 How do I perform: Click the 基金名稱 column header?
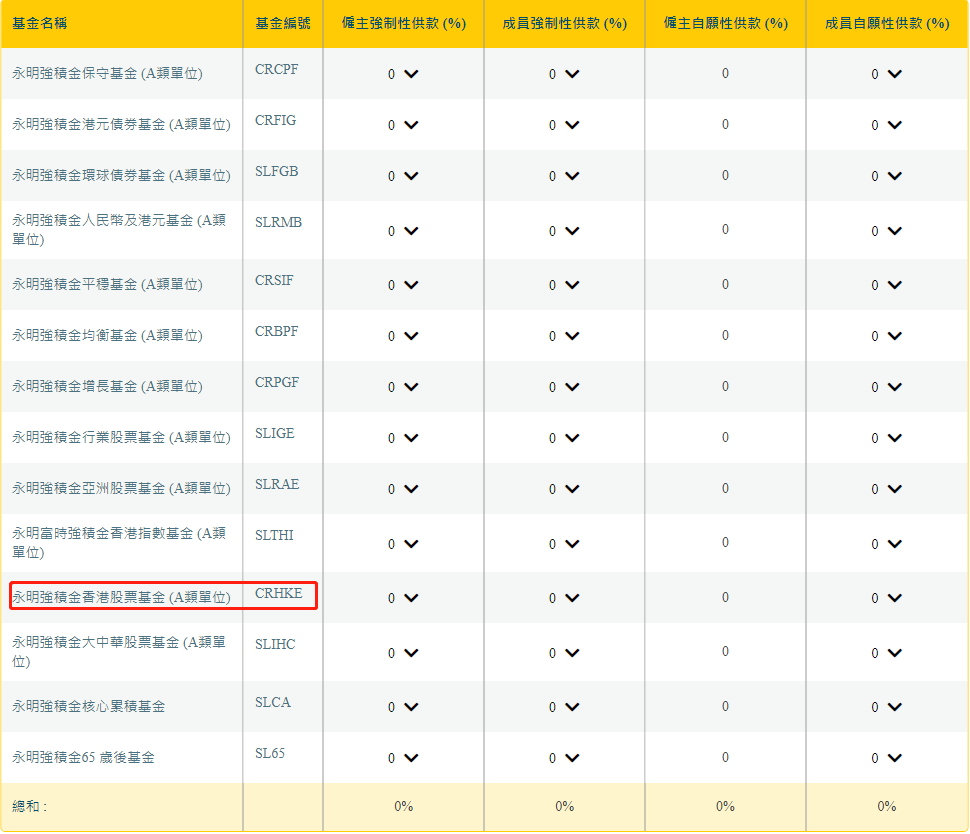[40, 24]
